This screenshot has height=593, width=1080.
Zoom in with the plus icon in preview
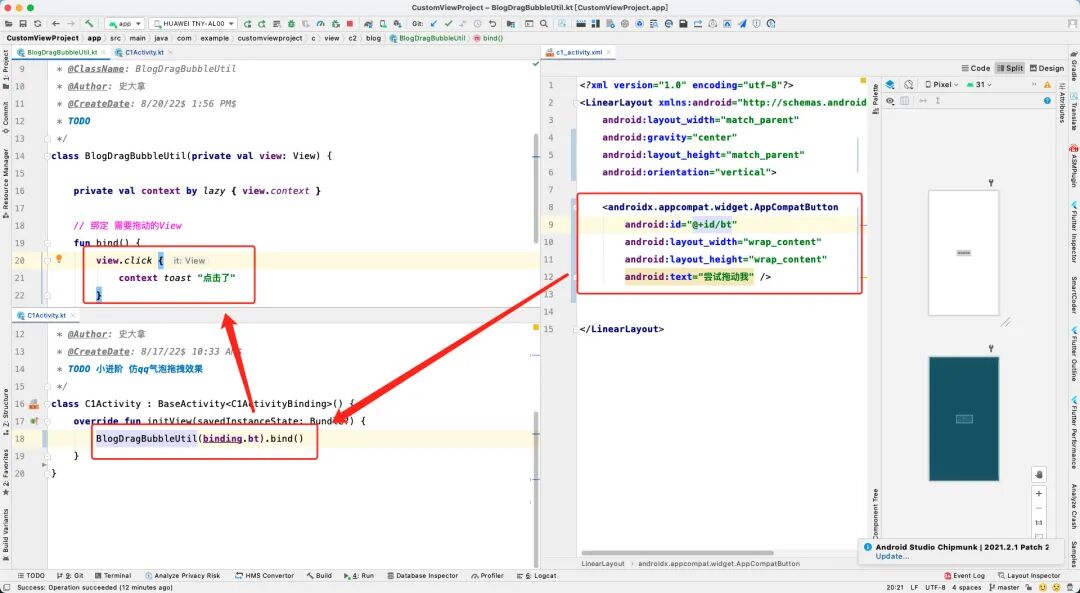1039,493
